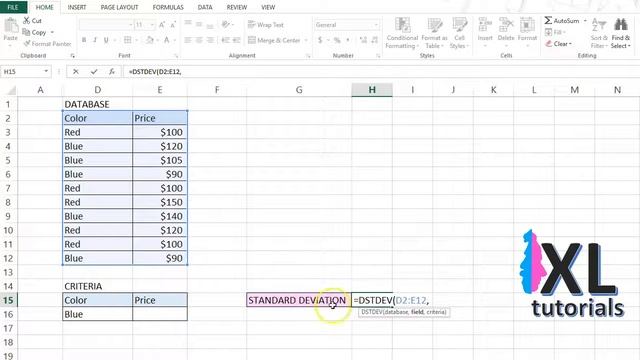Click the Format cells icon
The width and height of the screenshot is (640, 360).
527,25
